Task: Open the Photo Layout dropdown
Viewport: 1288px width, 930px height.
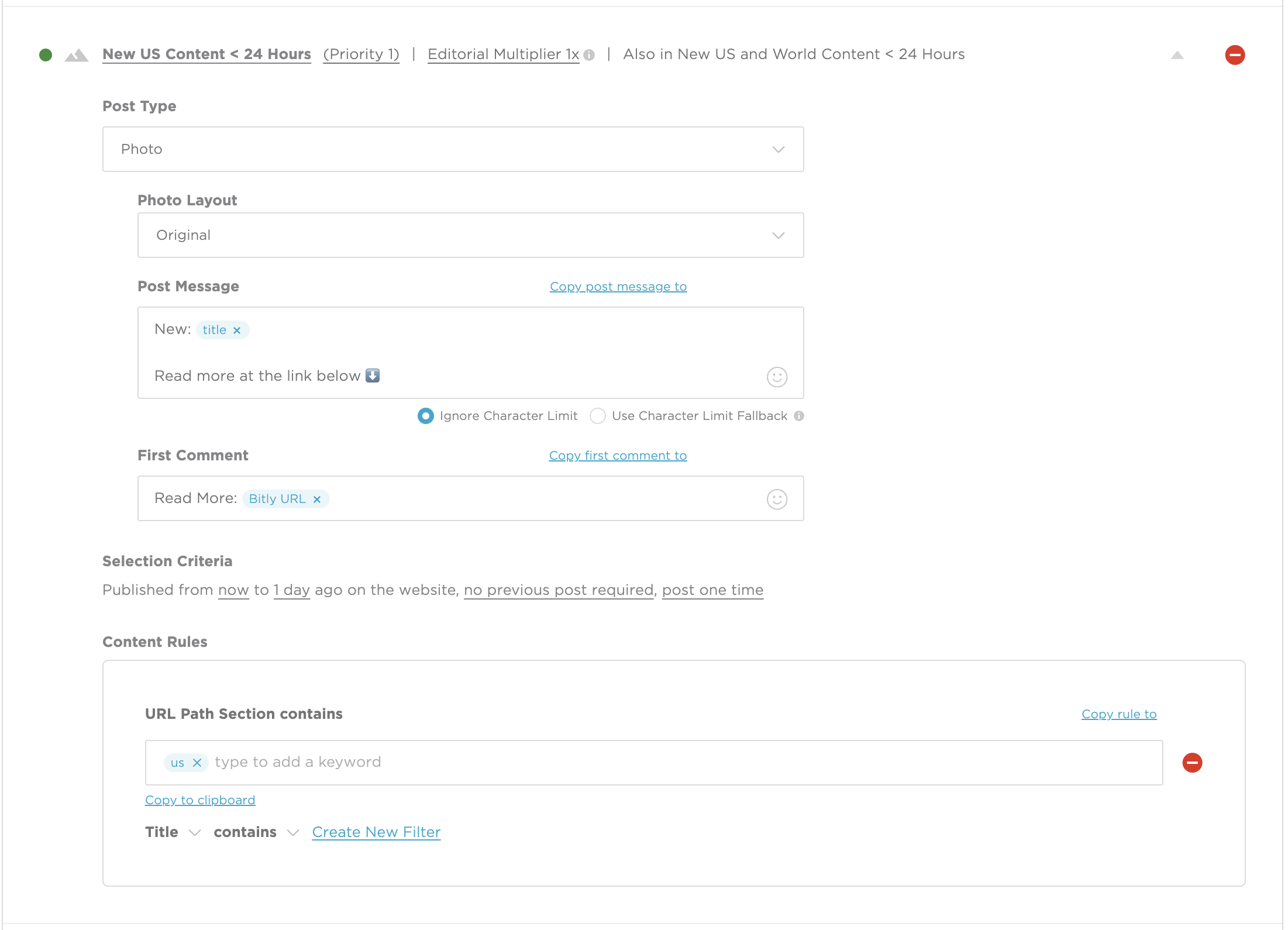Action: pos(470,235)
